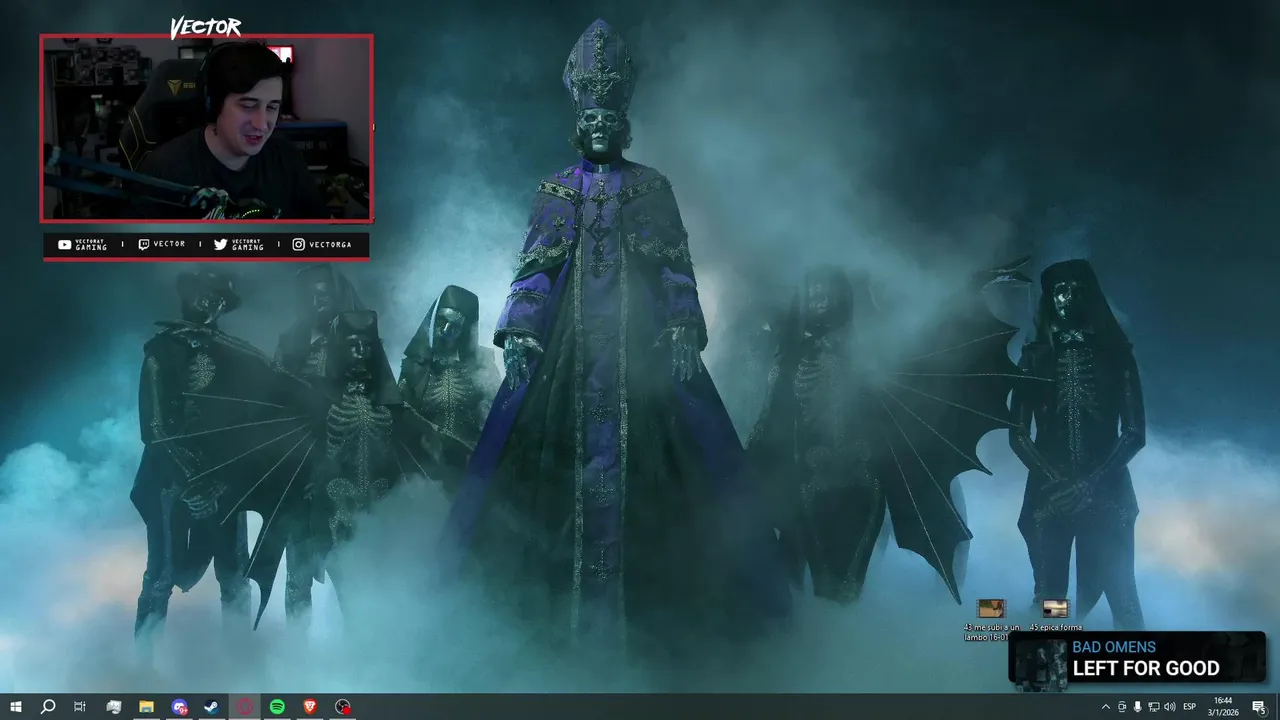Open Steam from the taskbar
This screenshot has height=720, width=1280.
point(212,707)
